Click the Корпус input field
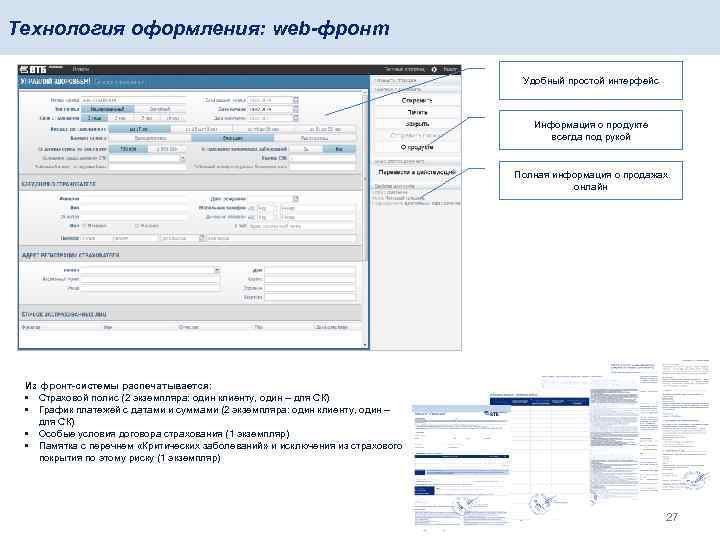 [310, 279]
